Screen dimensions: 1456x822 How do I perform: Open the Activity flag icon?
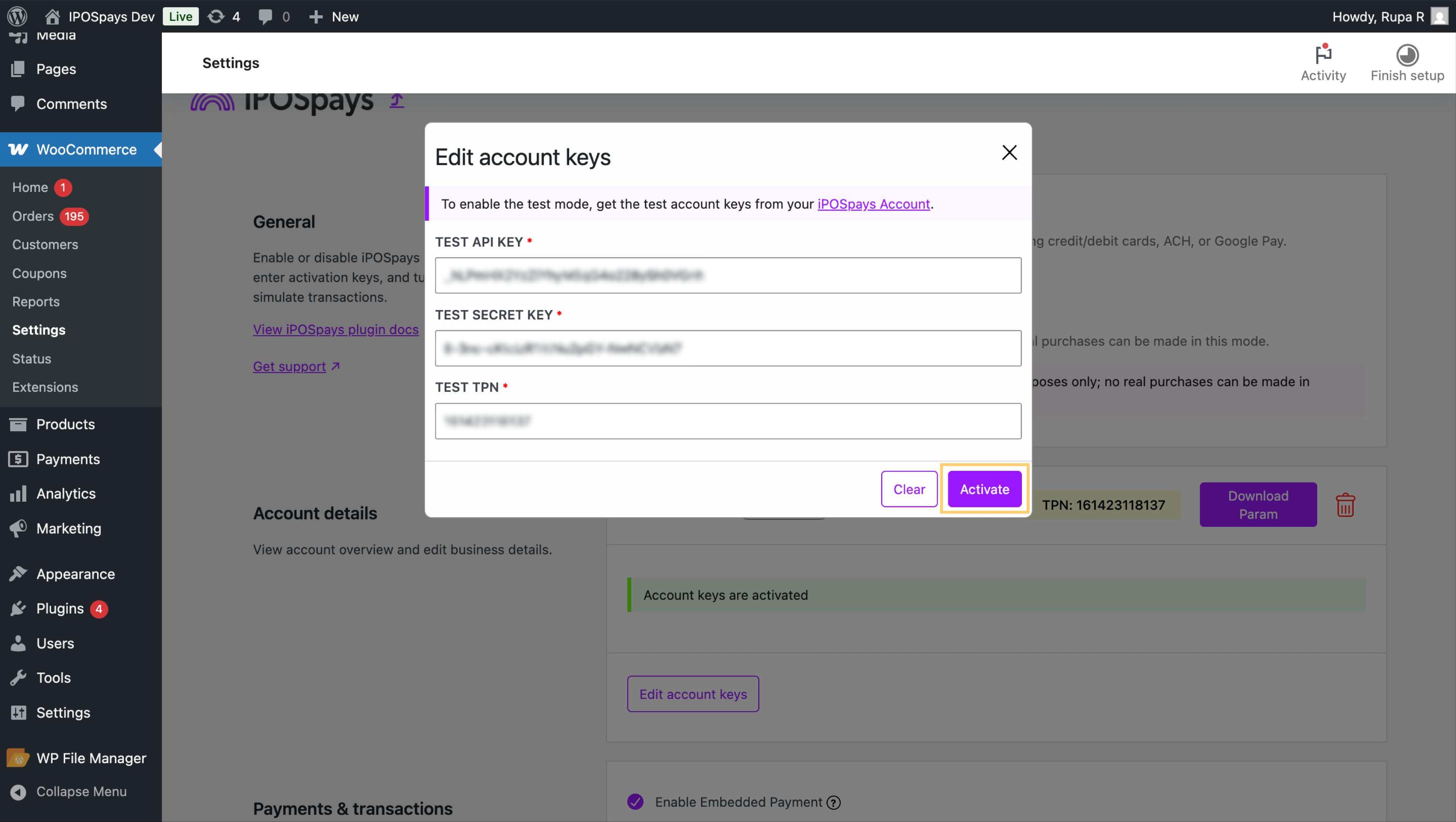(x=1323, y=55)
